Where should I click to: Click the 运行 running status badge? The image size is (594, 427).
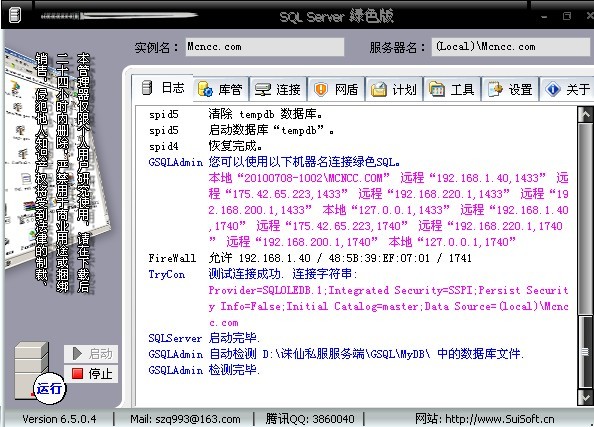[49, 388]
